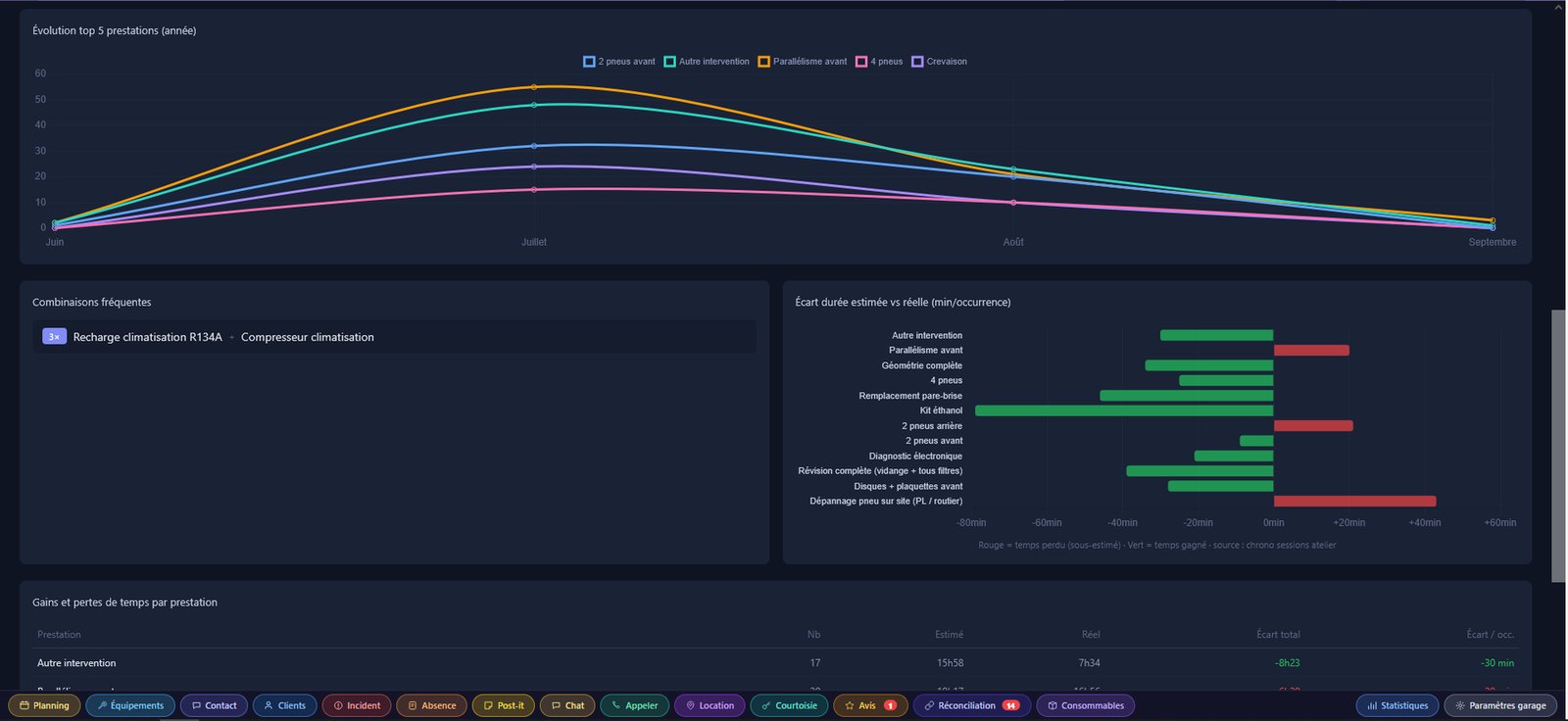Click the -30 min écart per occurrence value

coord(1497,663)
